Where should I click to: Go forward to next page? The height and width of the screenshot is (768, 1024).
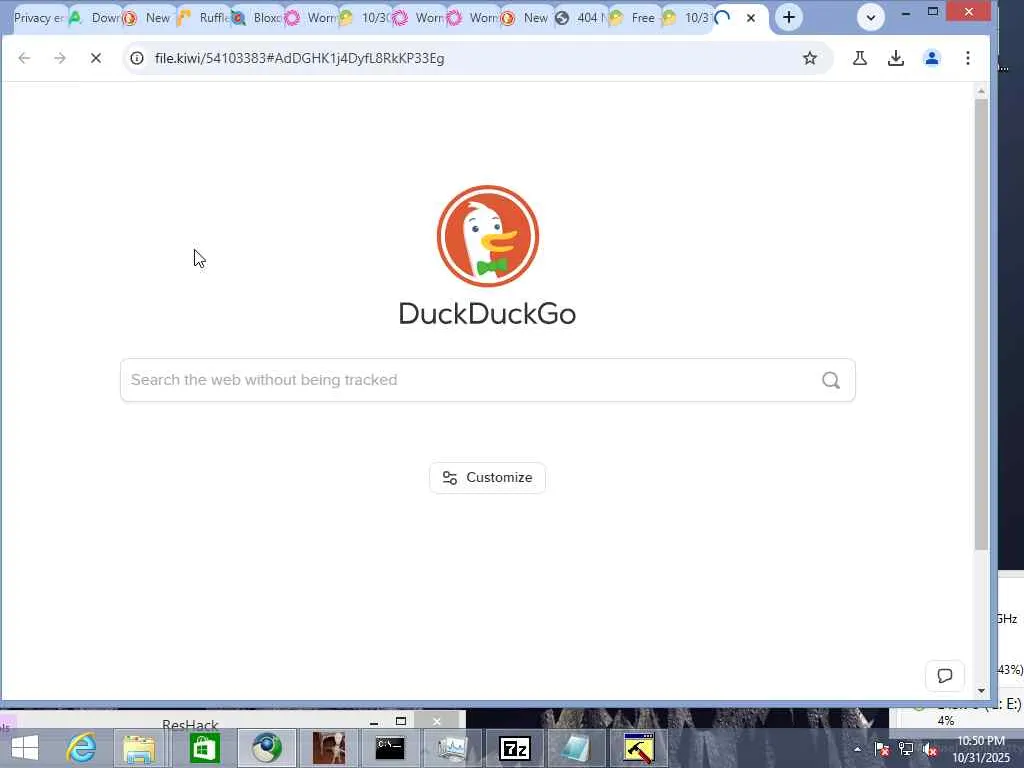[60, 58]
